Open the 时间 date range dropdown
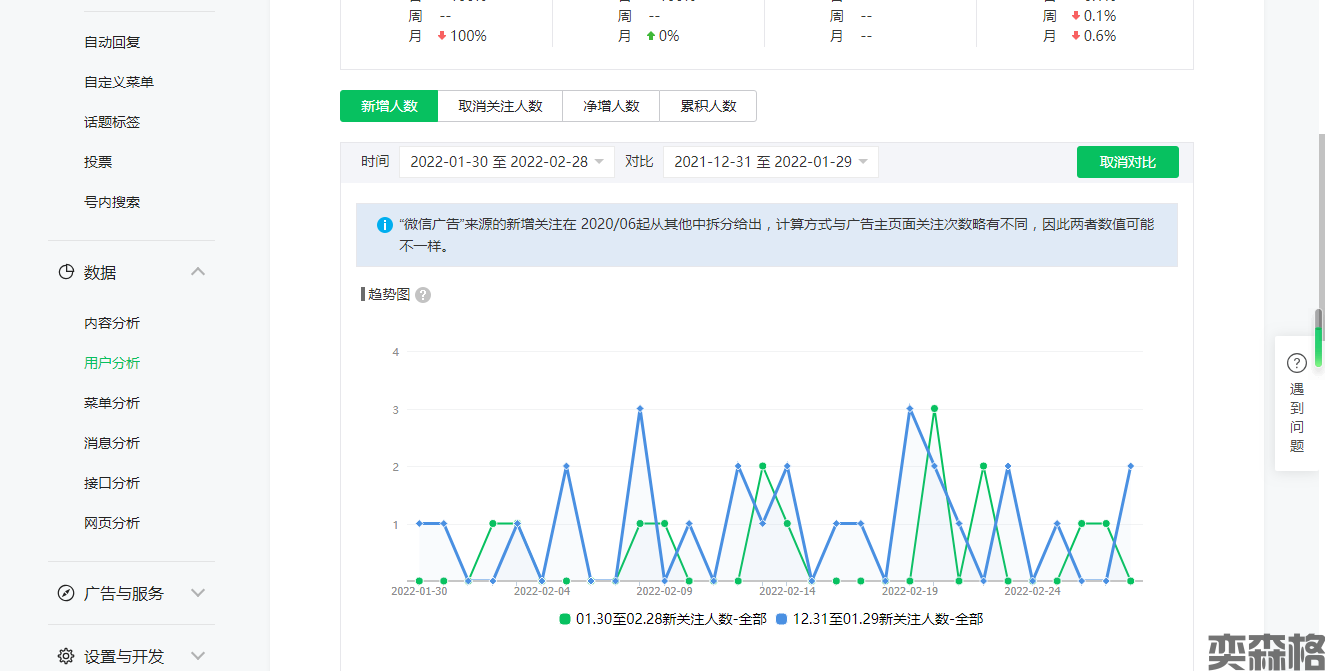 click(507, 162)
